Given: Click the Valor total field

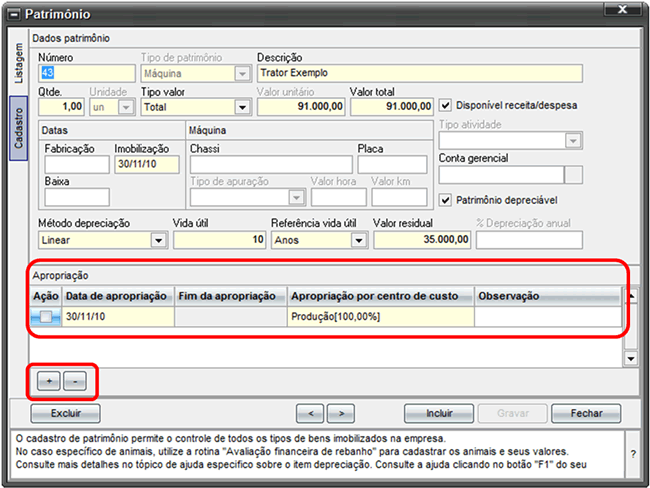Looking at the screenshot, I should [x=392, y=107].
